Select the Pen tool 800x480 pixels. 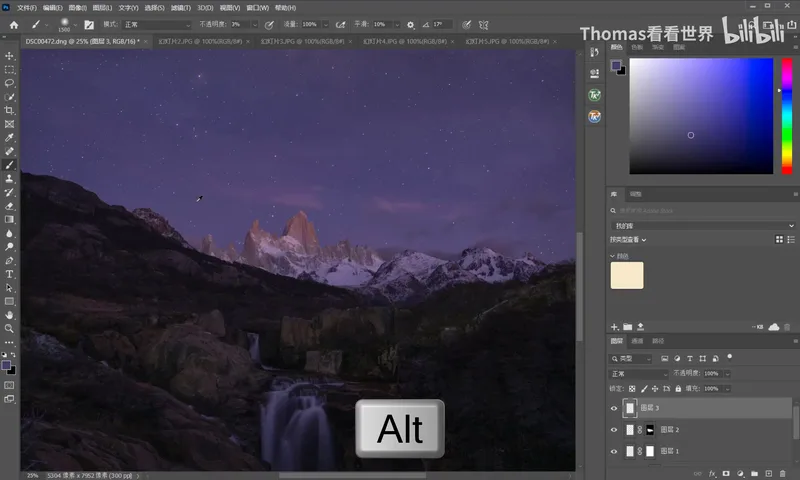click(9, 261)
